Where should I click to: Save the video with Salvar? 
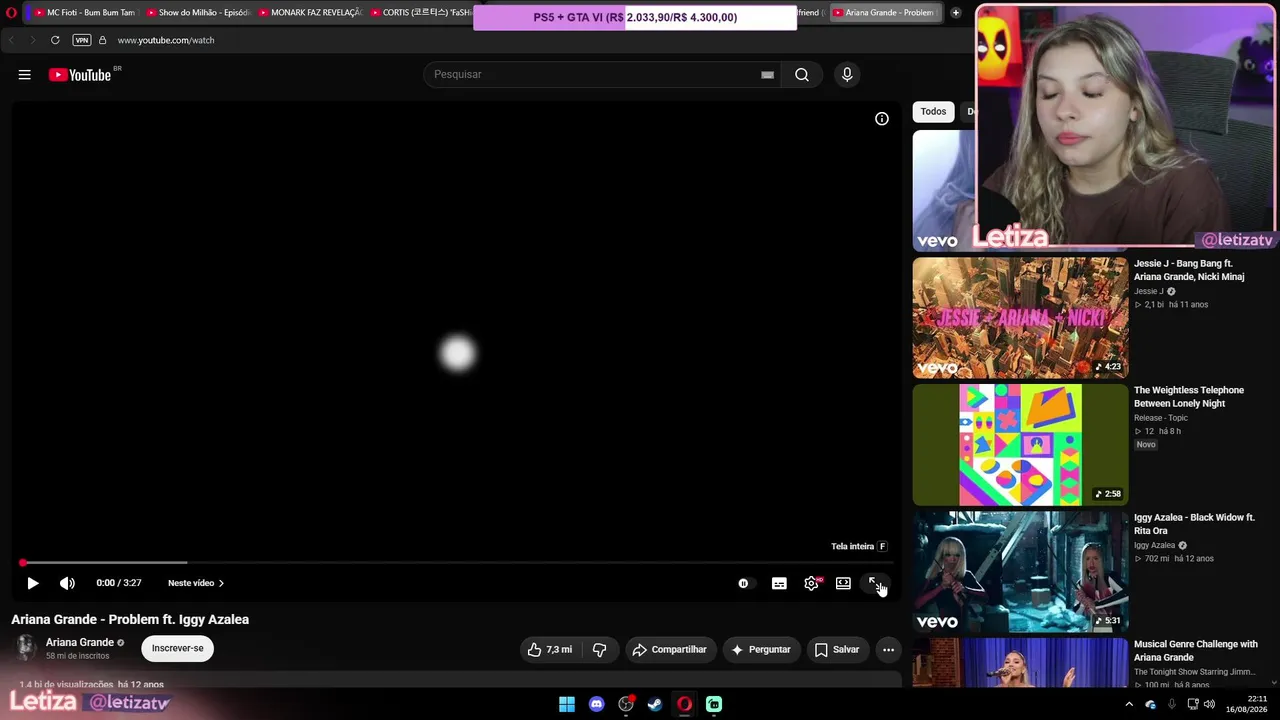pos(837,650)
